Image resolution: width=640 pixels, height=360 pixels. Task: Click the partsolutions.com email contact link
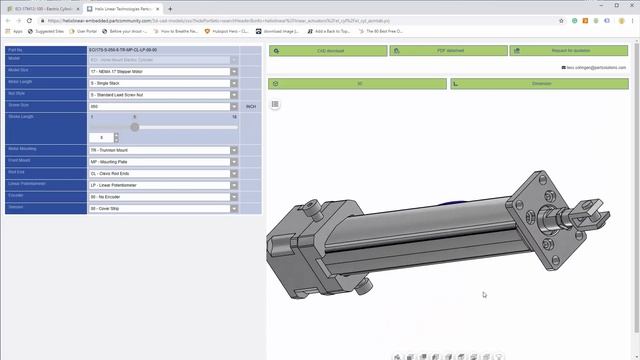[x=594, y=68]
